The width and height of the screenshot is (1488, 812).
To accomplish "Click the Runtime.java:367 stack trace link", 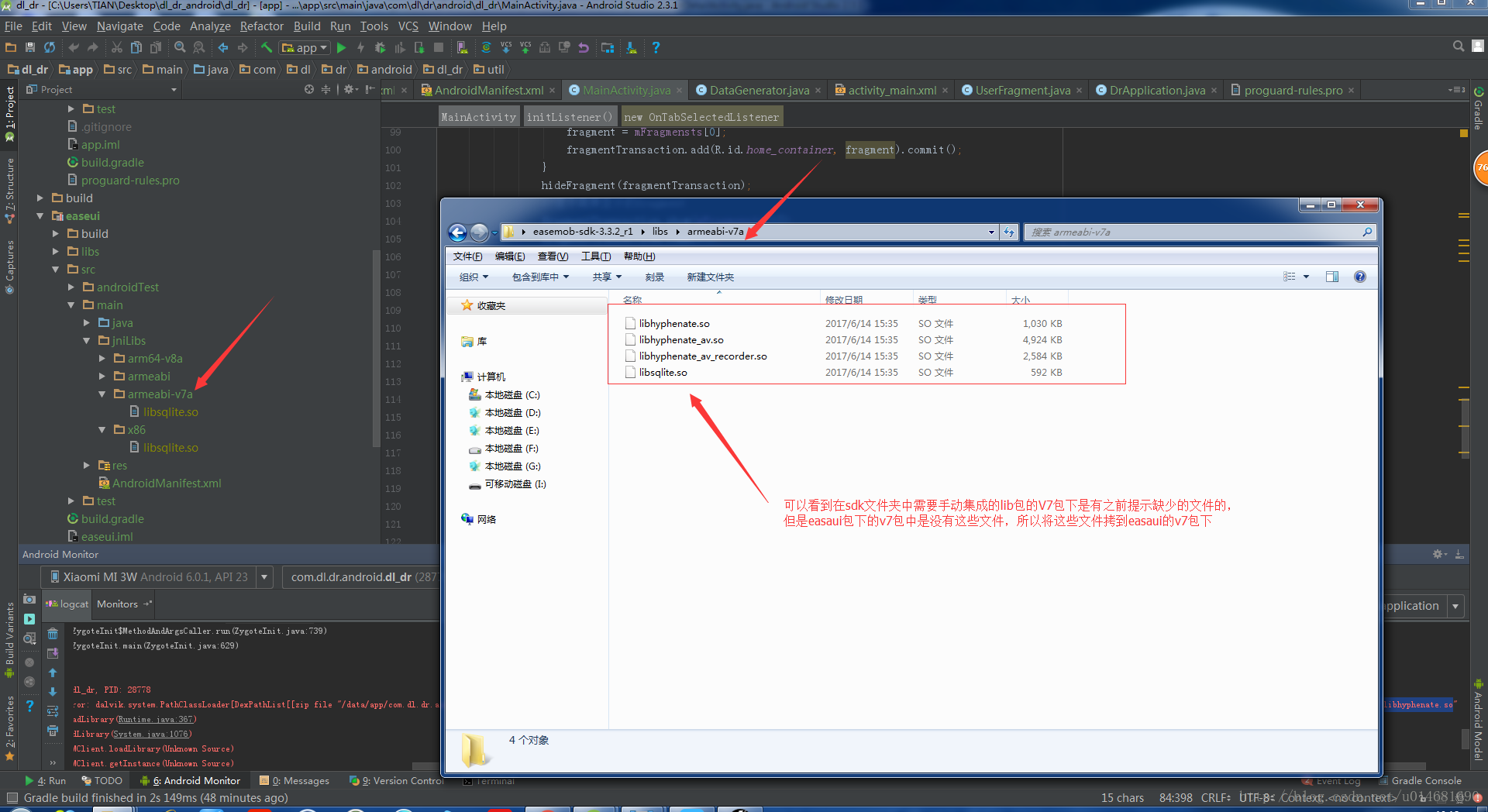I will (157, 719).
